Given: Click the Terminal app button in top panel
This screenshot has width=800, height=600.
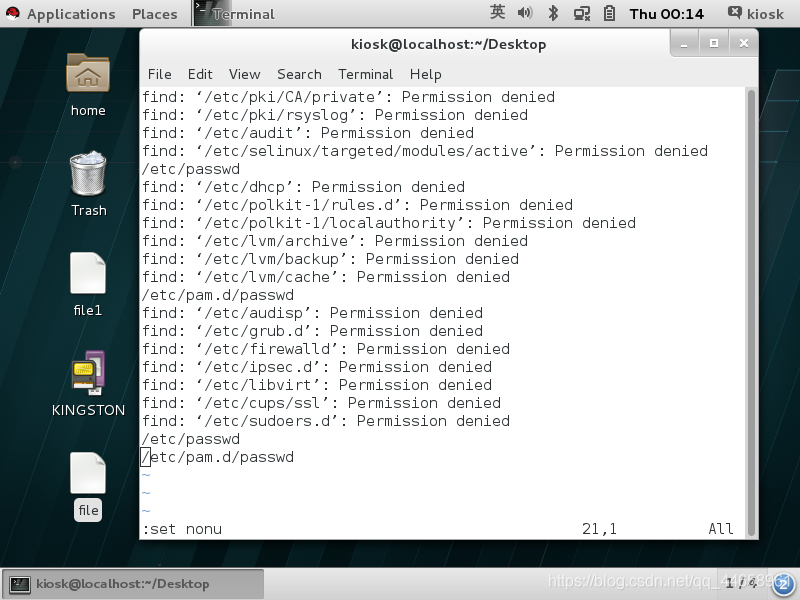Looking at the screenshot, I should pyautogui.click(x=235, y=14).
